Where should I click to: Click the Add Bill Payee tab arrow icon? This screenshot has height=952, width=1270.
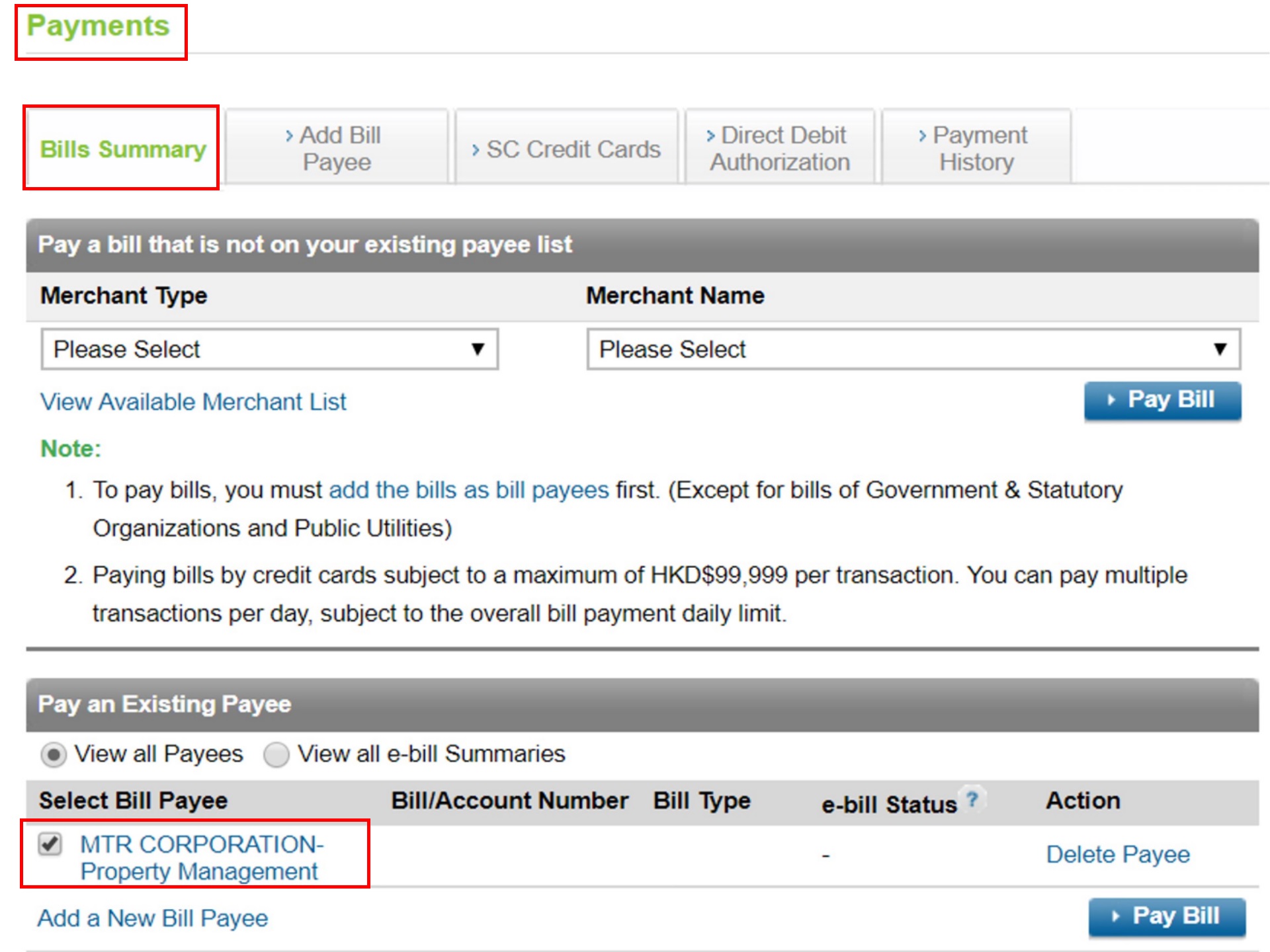(289, 135)
